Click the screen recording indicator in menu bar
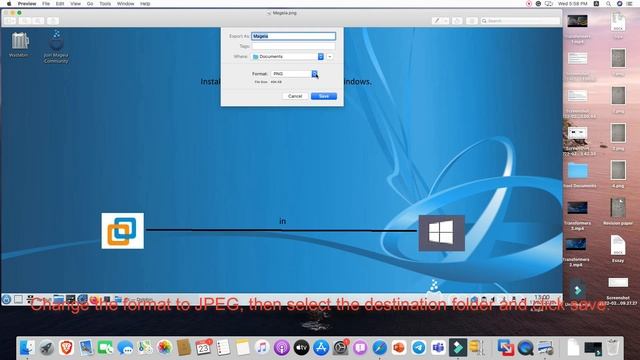640x360 pixels. click(x=529, y=3)
